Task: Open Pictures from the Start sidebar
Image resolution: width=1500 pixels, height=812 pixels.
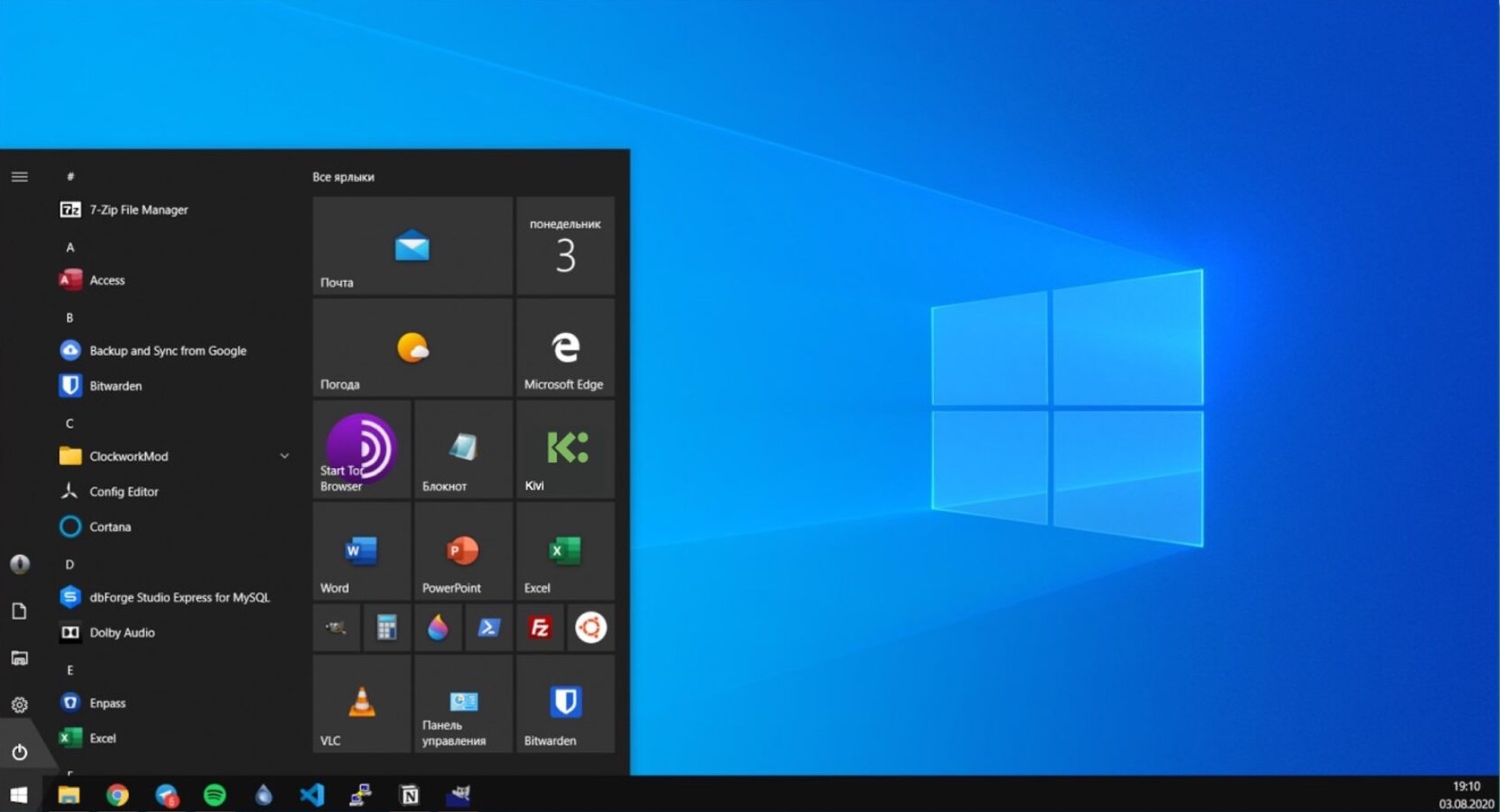Action: [20, 658]
